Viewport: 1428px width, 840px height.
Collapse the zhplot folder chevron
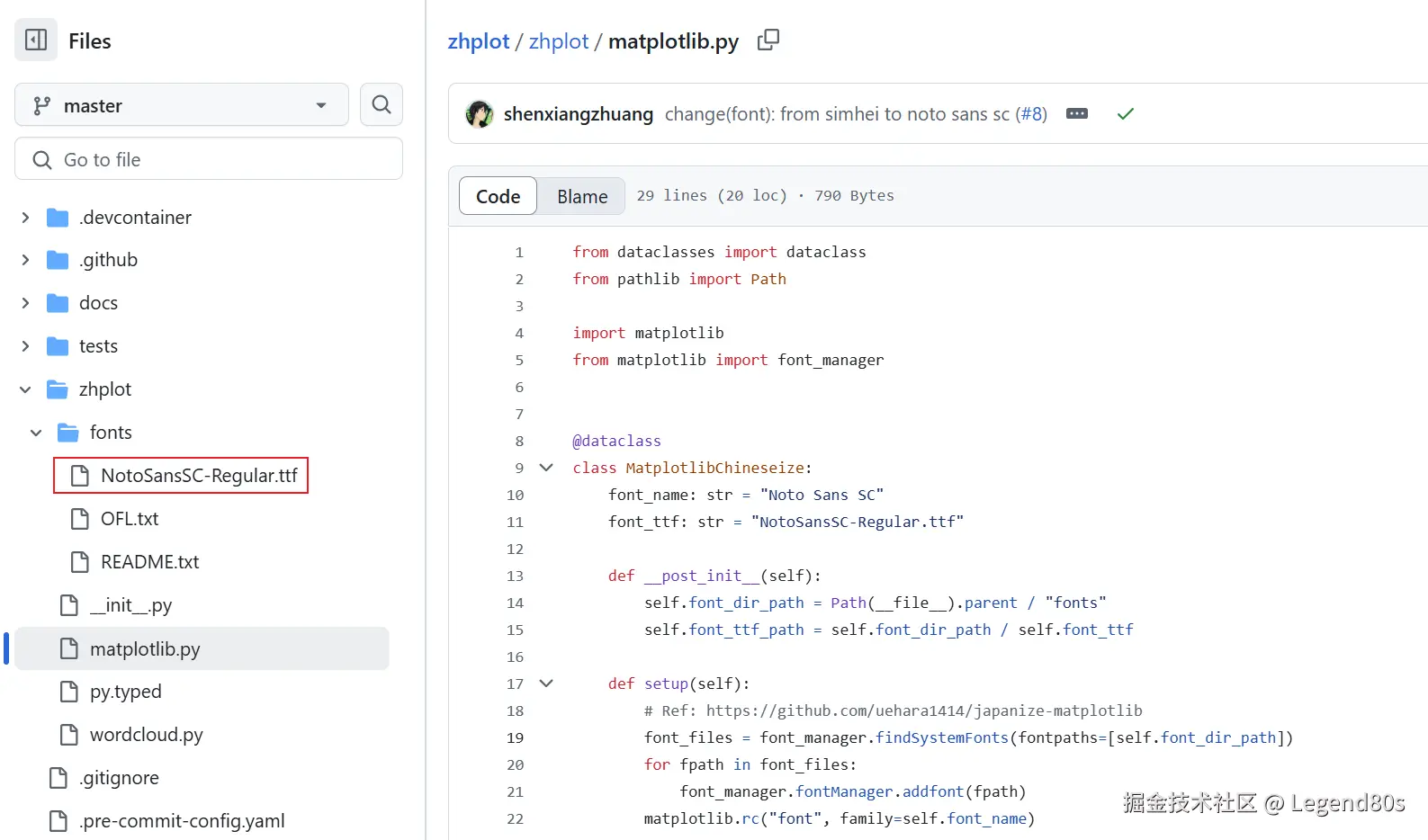[x=25, y=389]
